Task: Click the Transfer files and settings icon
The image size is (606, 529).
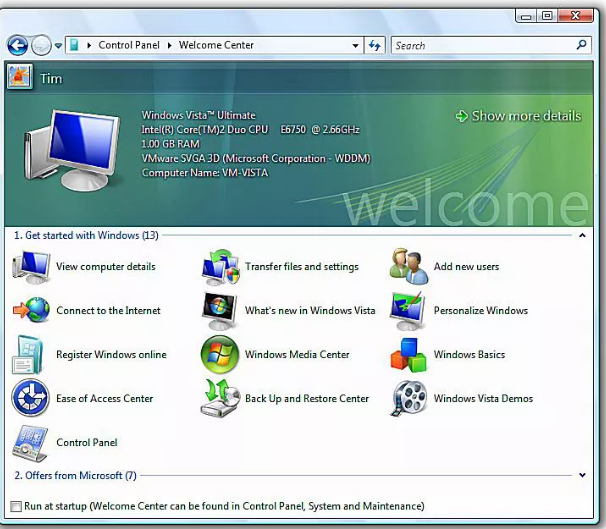Action: [220, 267]
